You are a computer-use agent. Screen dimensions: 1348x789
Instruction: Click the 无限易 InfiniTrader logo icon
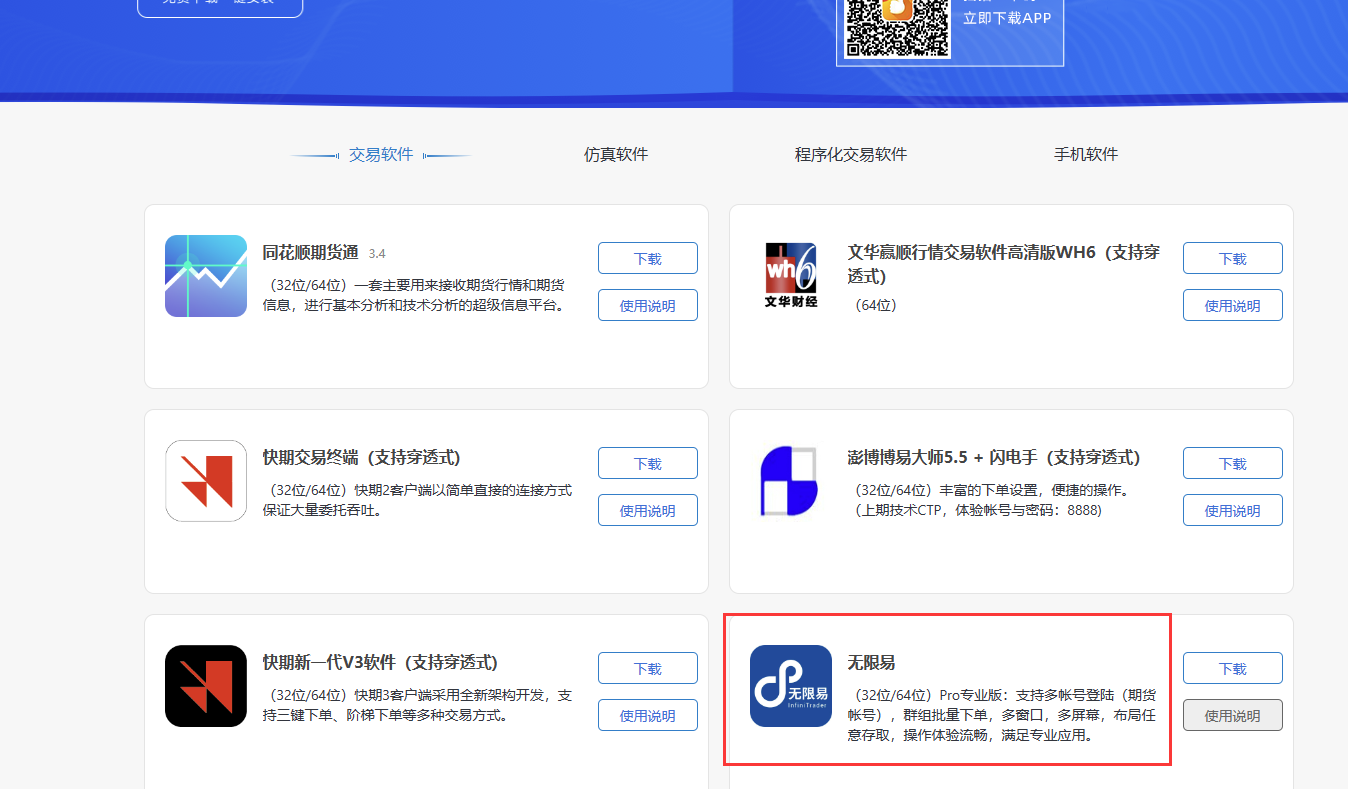click(791, 686)
